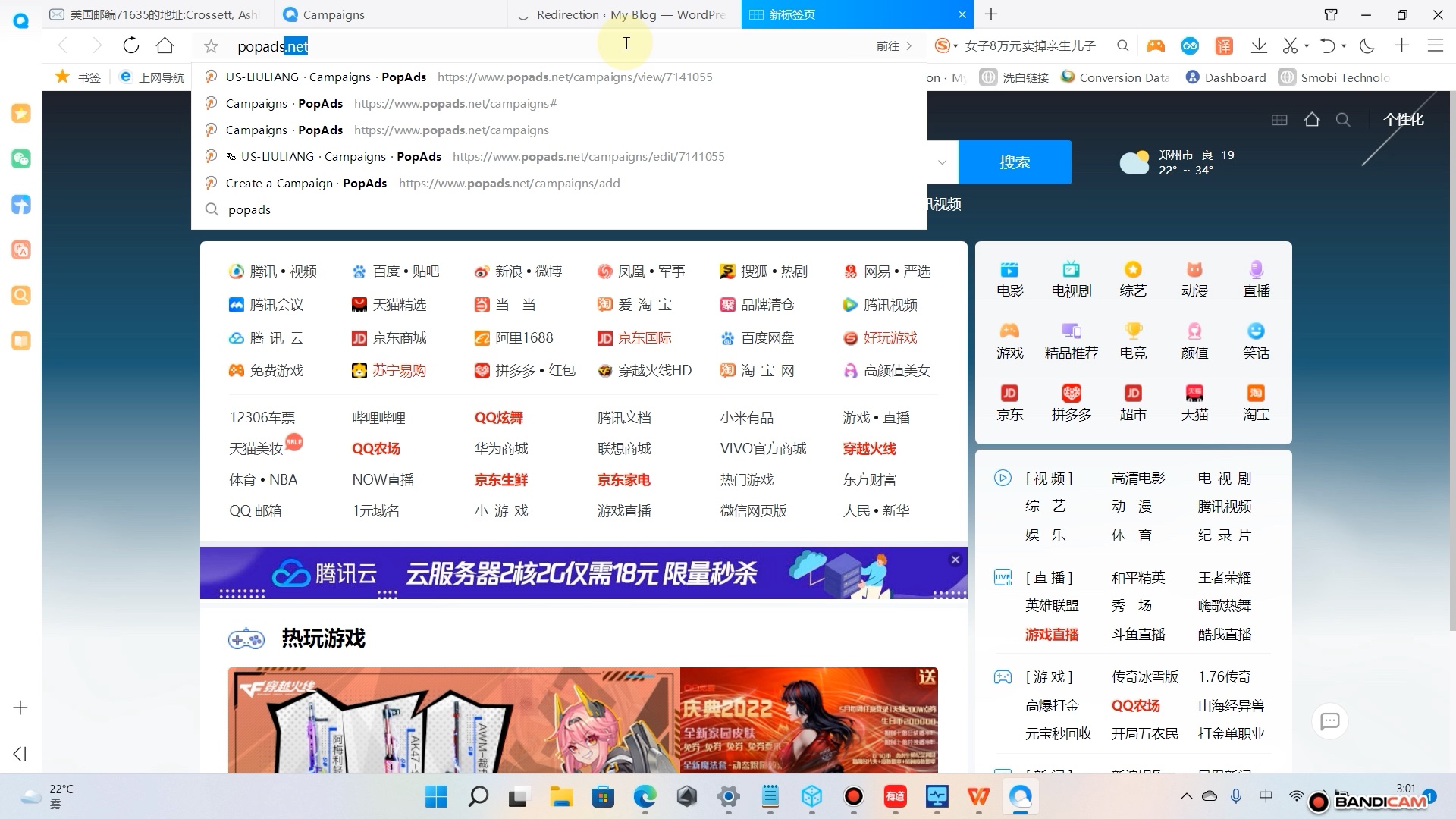Expand the undo closed tab dropdown arrow

point(1343,46)
